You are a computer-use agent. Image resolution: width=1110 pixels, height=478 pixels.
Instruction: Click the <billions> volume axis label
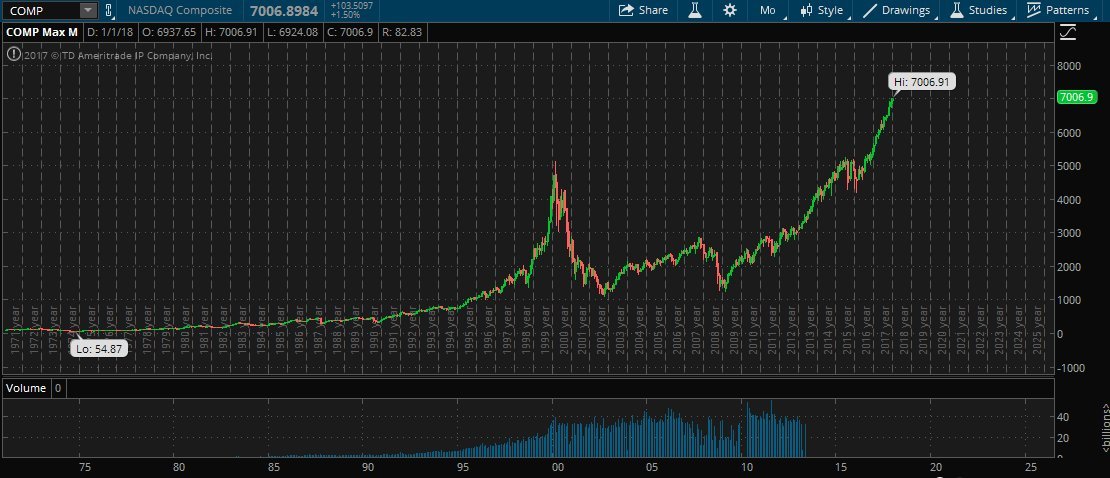point(1104,428)
